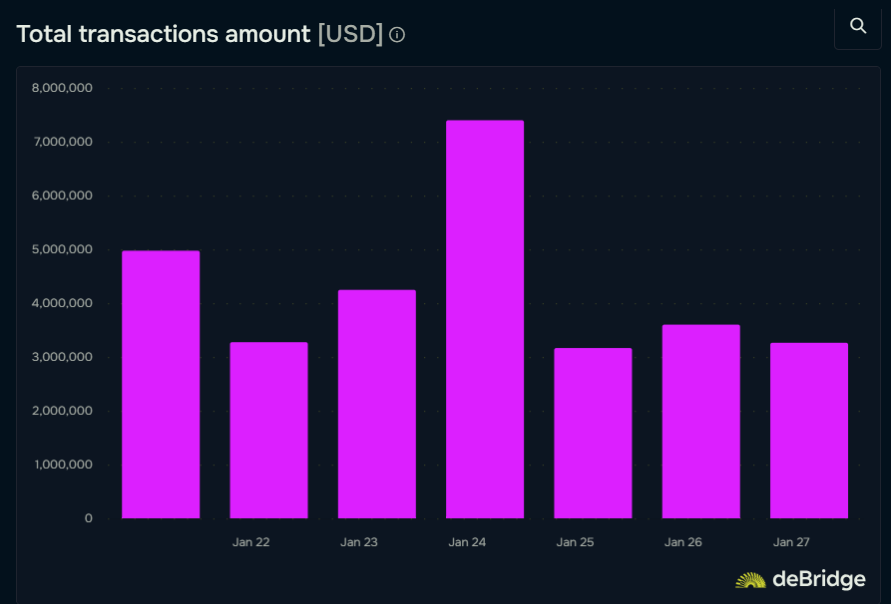This screenshot has height=604, width=891.
Task: Select the last bar above Jan 27
Action: tap(809, 432)
